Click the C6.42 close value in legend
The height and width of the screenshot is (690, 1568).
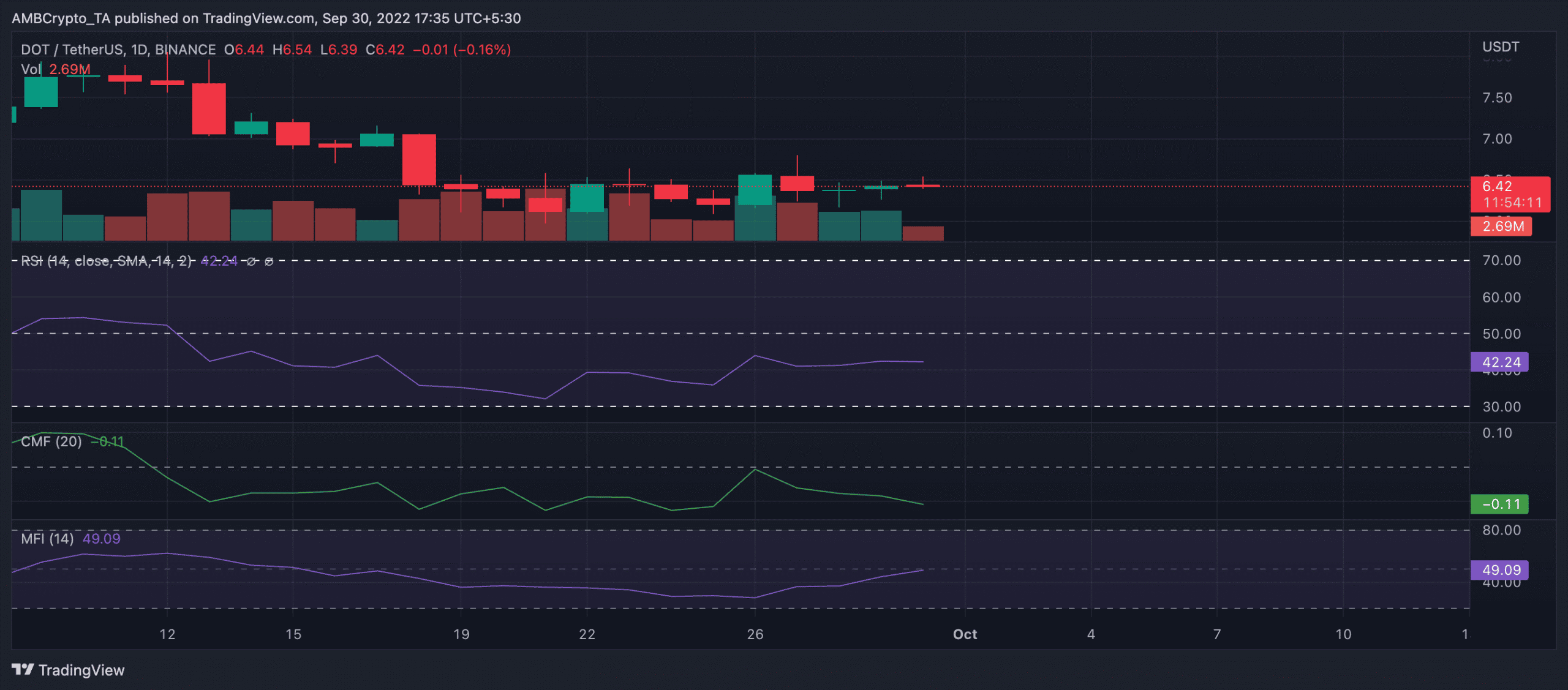(385, 50)
